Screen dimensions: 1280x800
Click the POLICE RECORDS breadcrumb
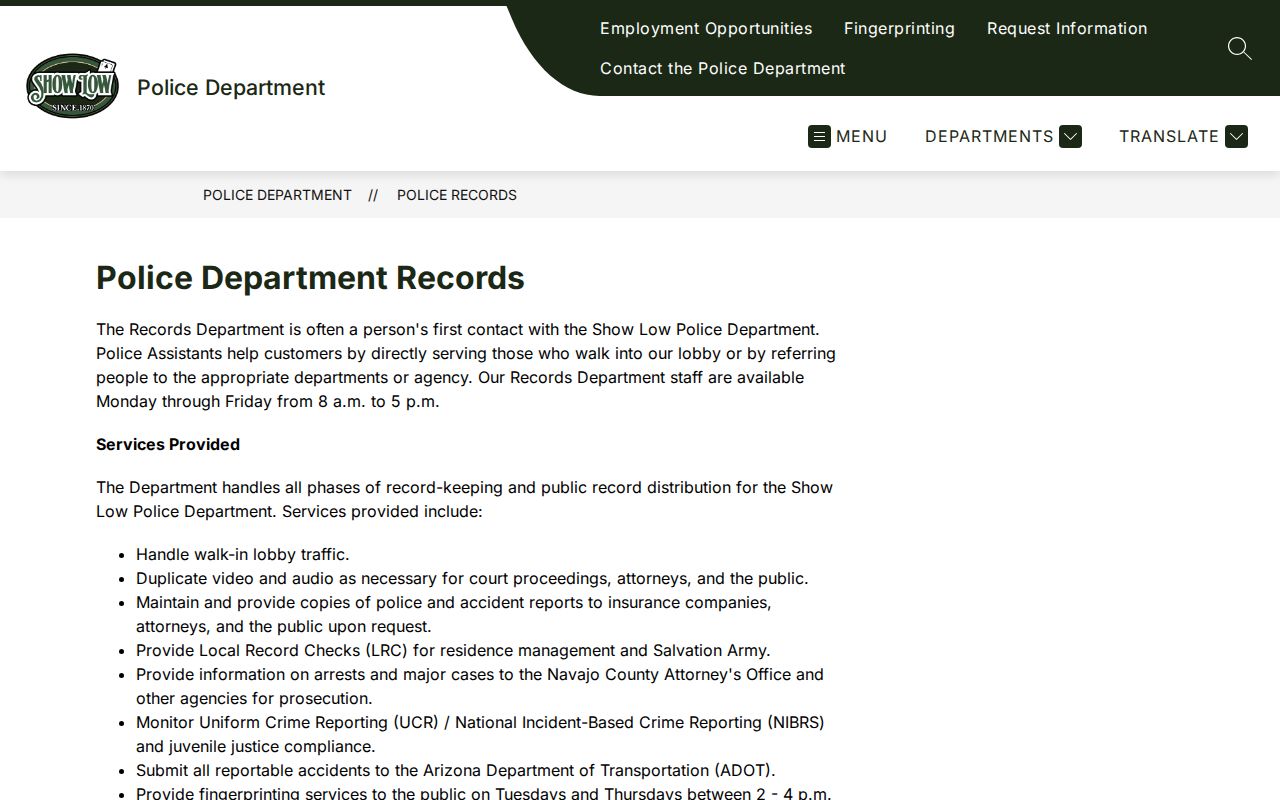(457, 195)
